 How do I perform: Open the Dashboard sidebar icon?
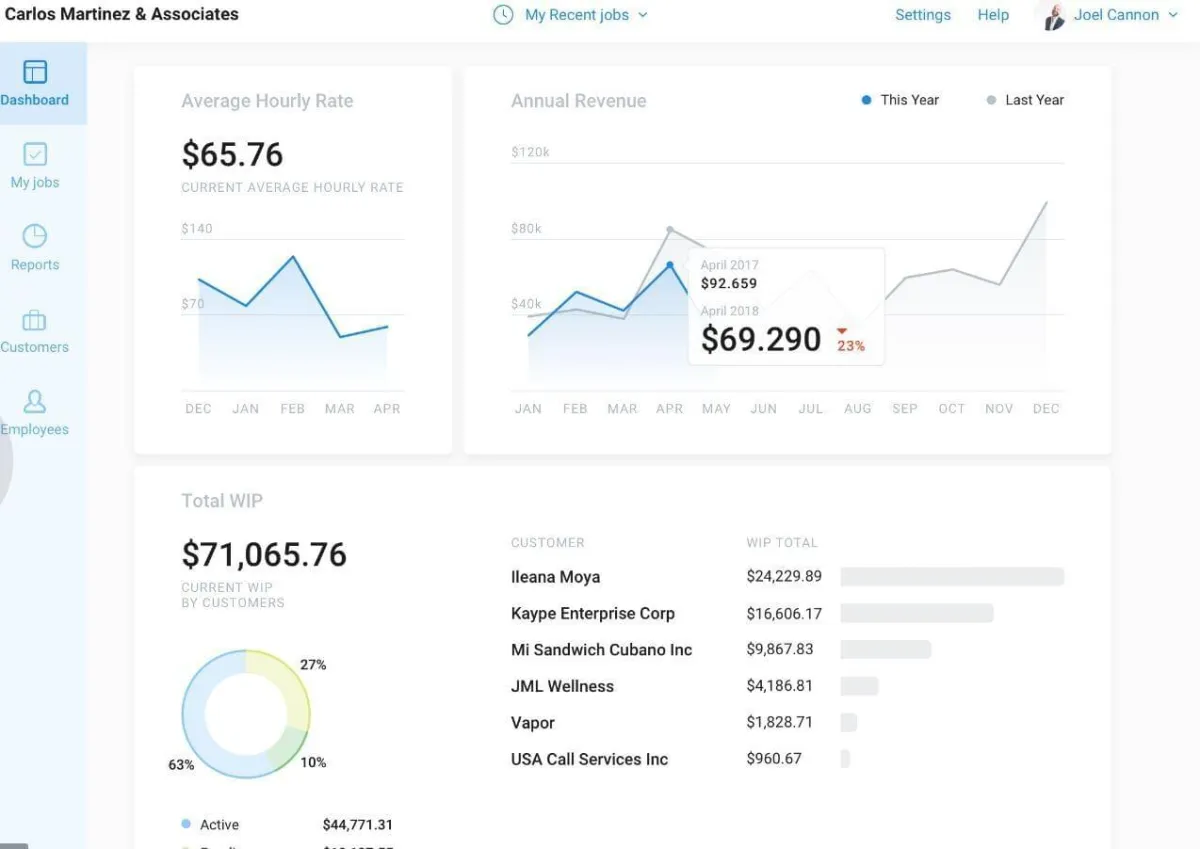click(x=35, y=72)
